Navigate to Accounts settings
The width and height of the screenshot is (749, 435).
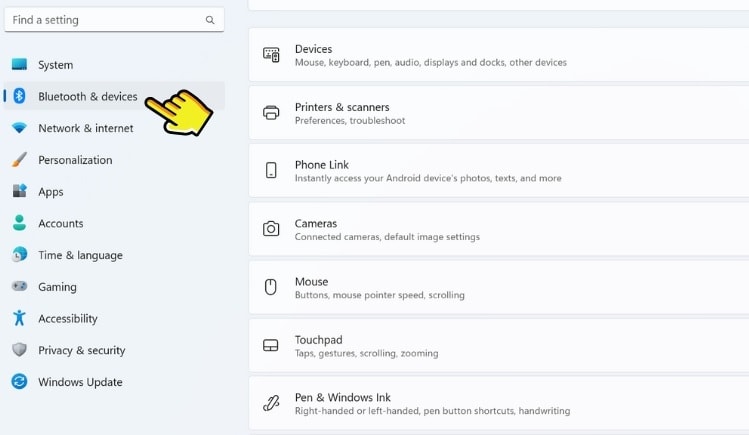[114, 223]
